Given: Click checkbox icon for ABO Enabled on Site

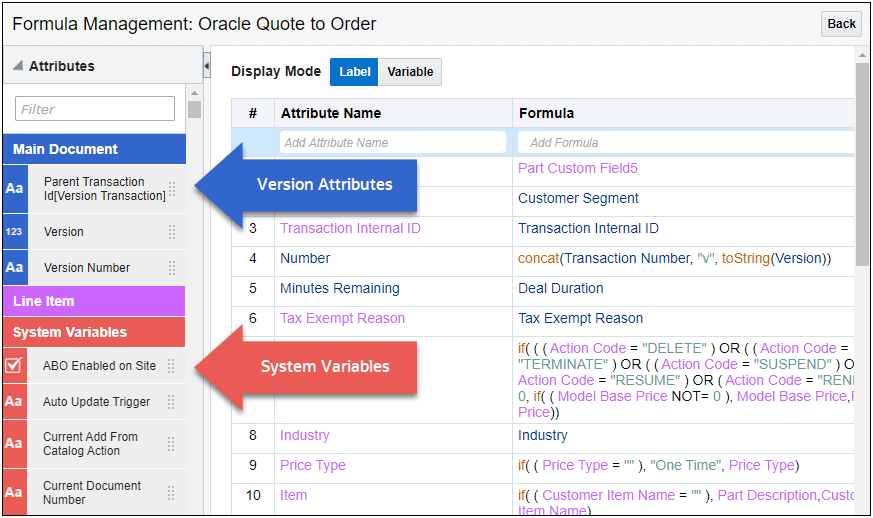Looking at the screenshot, I should coord(15,366).
